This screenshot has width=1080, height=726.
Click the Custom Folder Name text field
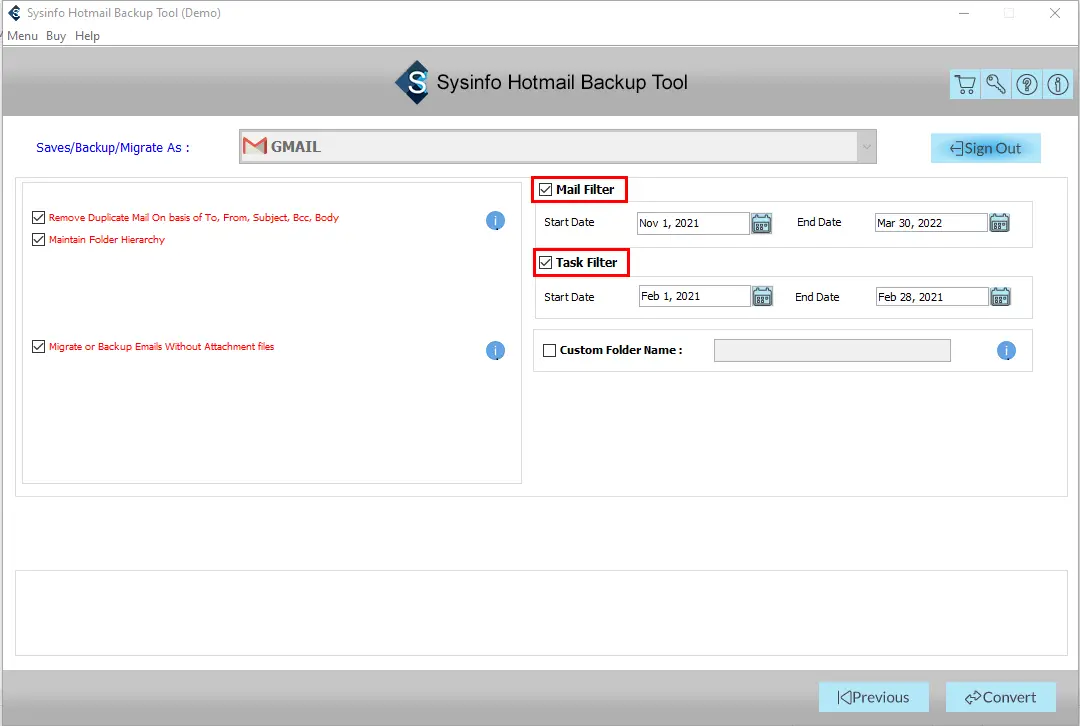(832, 351)
